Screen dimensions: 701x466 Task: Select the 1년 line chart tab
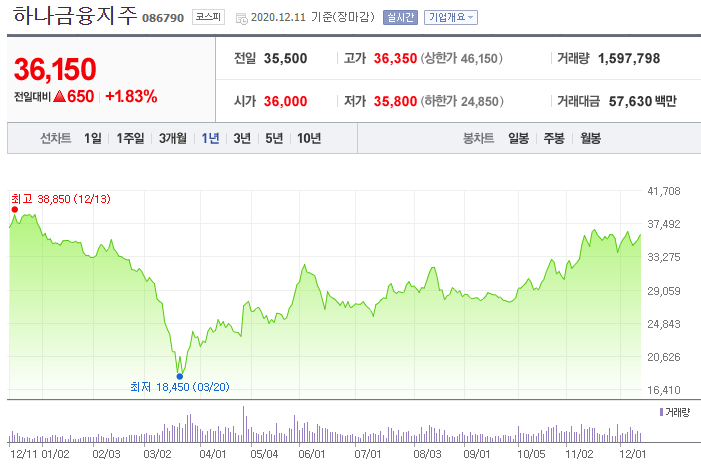pyautogui.click(x=210, y=138)
